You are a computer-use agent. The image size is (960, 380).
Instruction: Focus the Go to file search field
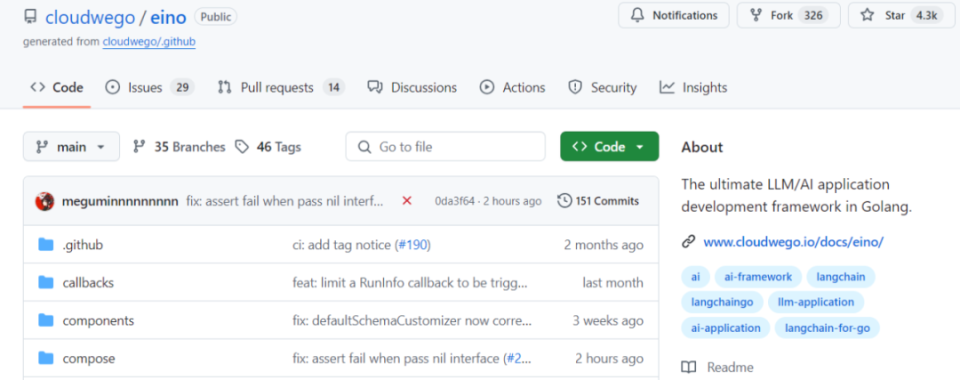coord(445,147)
